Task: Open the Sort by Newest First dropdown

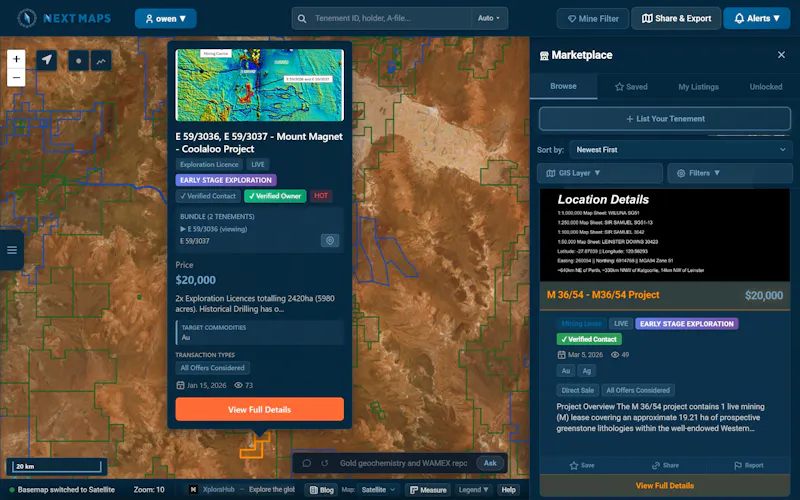Action: tap(681, 149)
